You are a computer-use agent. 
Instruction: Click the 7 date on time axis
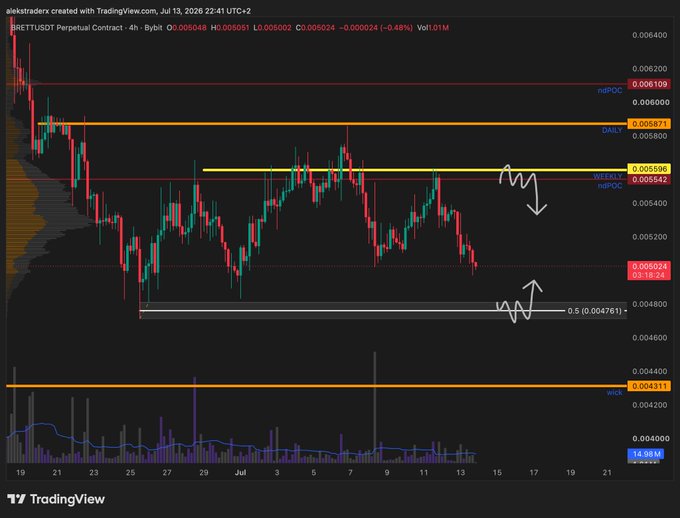[350, 472]
